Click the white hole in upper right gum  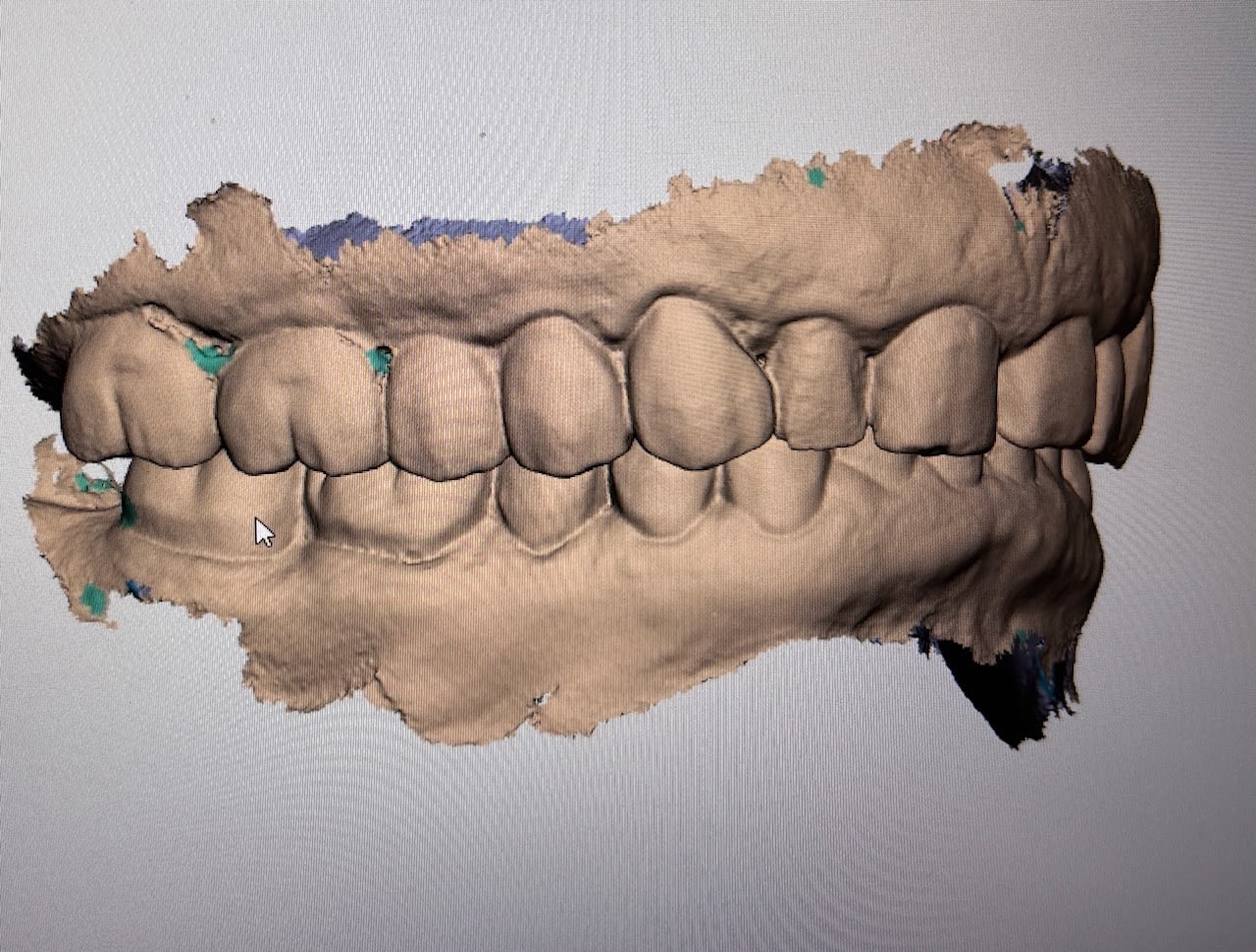click(x=1009, y=171)
